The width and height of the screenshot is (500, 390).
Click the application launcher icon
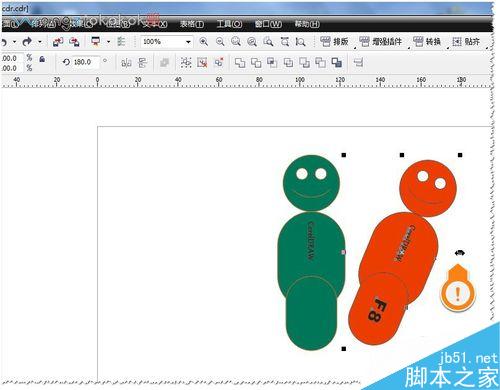coord(96,41)
